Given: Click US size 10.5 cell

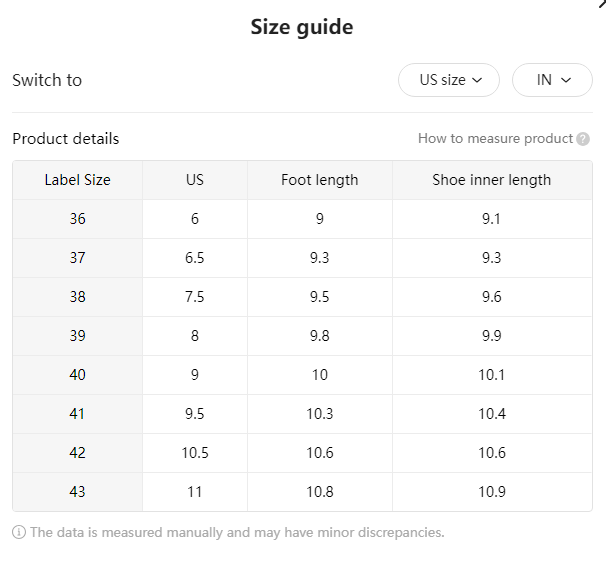Looking at the screenshot, I should [x=195, y=453].
